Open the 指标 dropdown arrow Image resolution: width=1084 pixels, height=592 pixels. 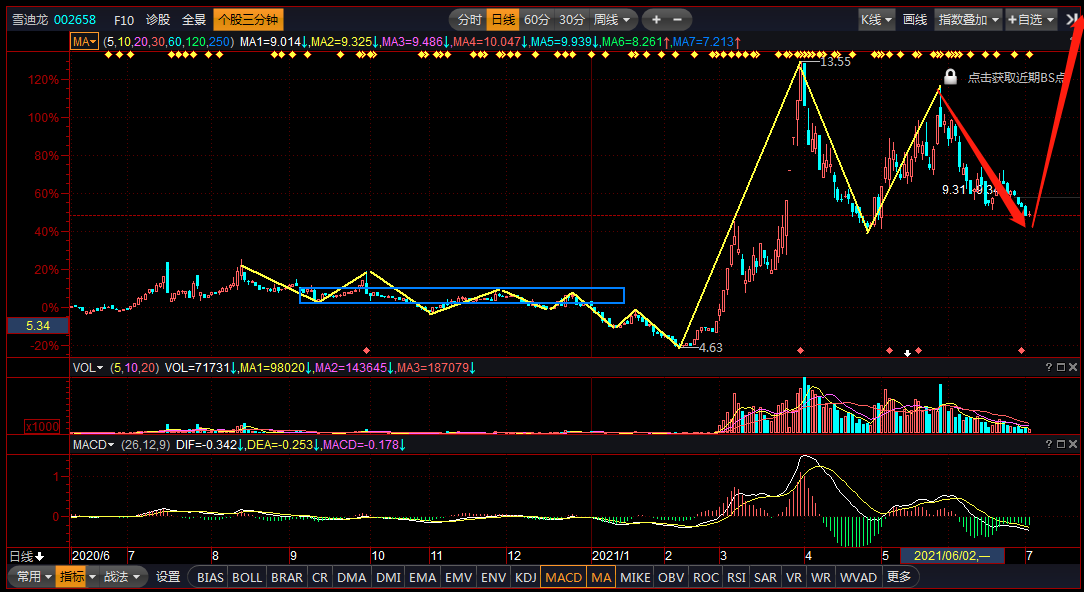[x=90, y=576]
